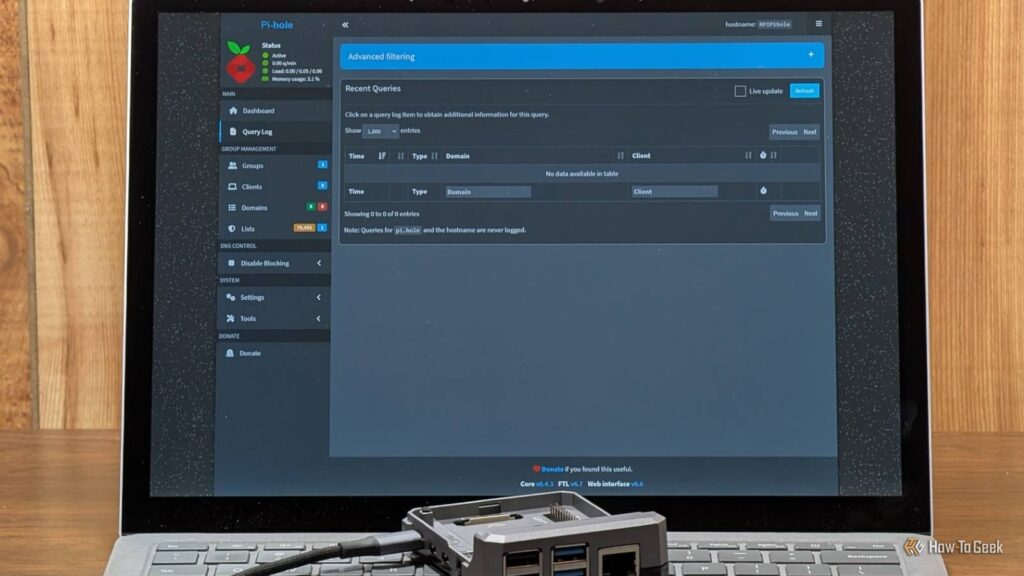Screen dimensions: 1024x576
Task: Open Lists via the shield icon
Action: tap(232, 229)
